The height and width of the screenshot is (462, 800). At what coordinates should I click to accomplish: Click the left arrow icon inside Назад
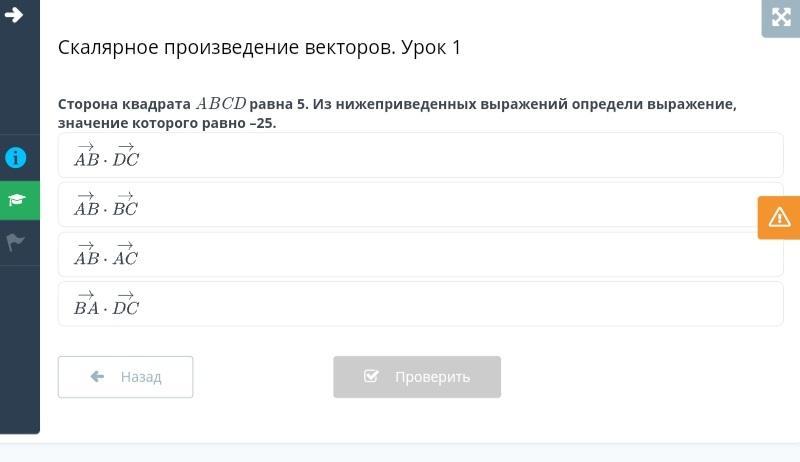[97, 377]
